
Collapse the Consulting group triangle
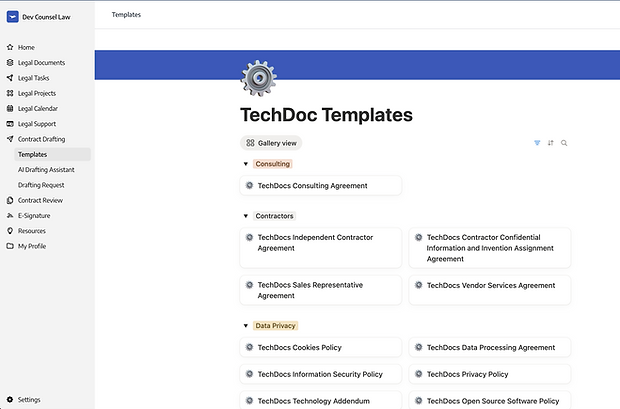[246, 164]
